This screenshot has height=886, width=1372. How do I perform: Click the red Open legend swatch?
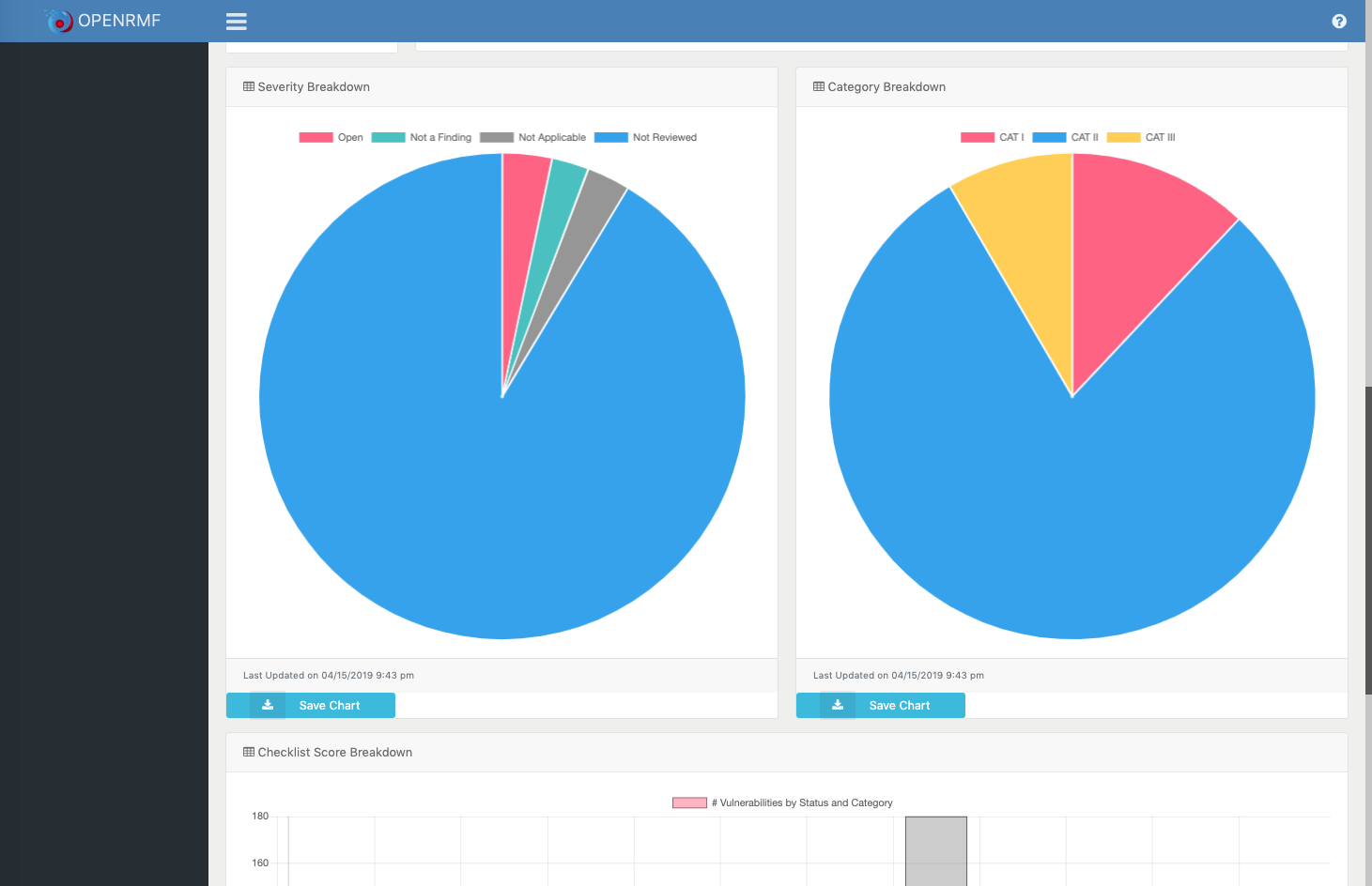(316, 137)
